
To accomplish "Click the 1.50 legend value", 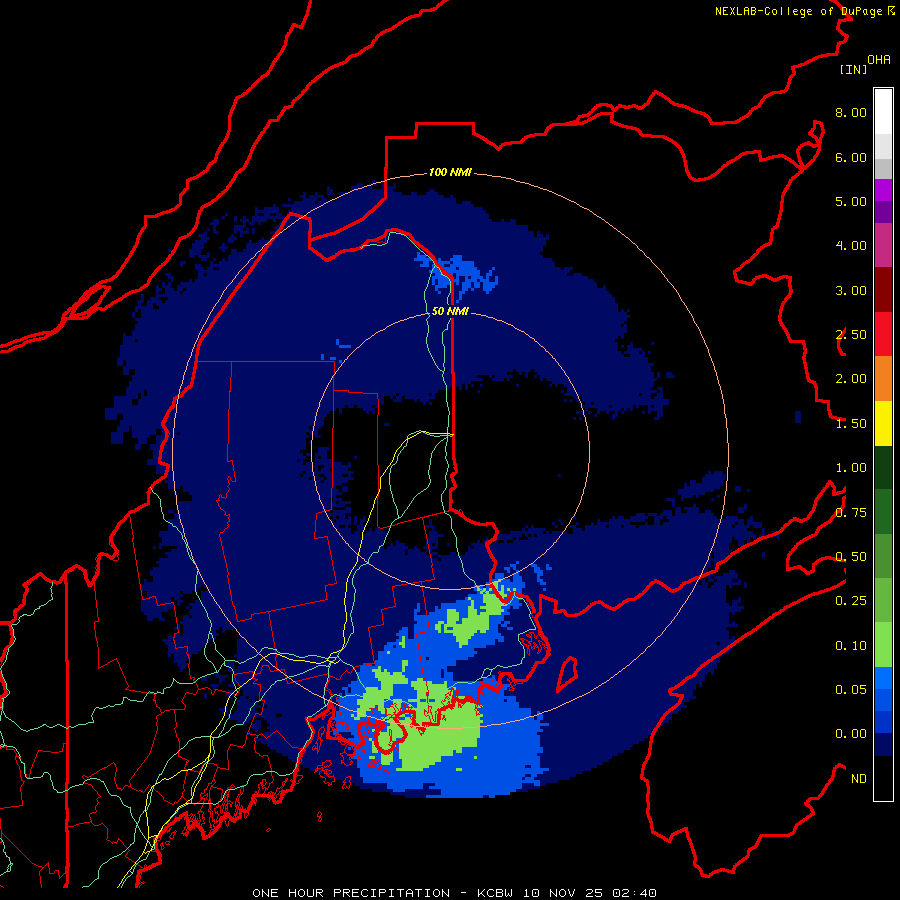I will (x=851, y=424).
